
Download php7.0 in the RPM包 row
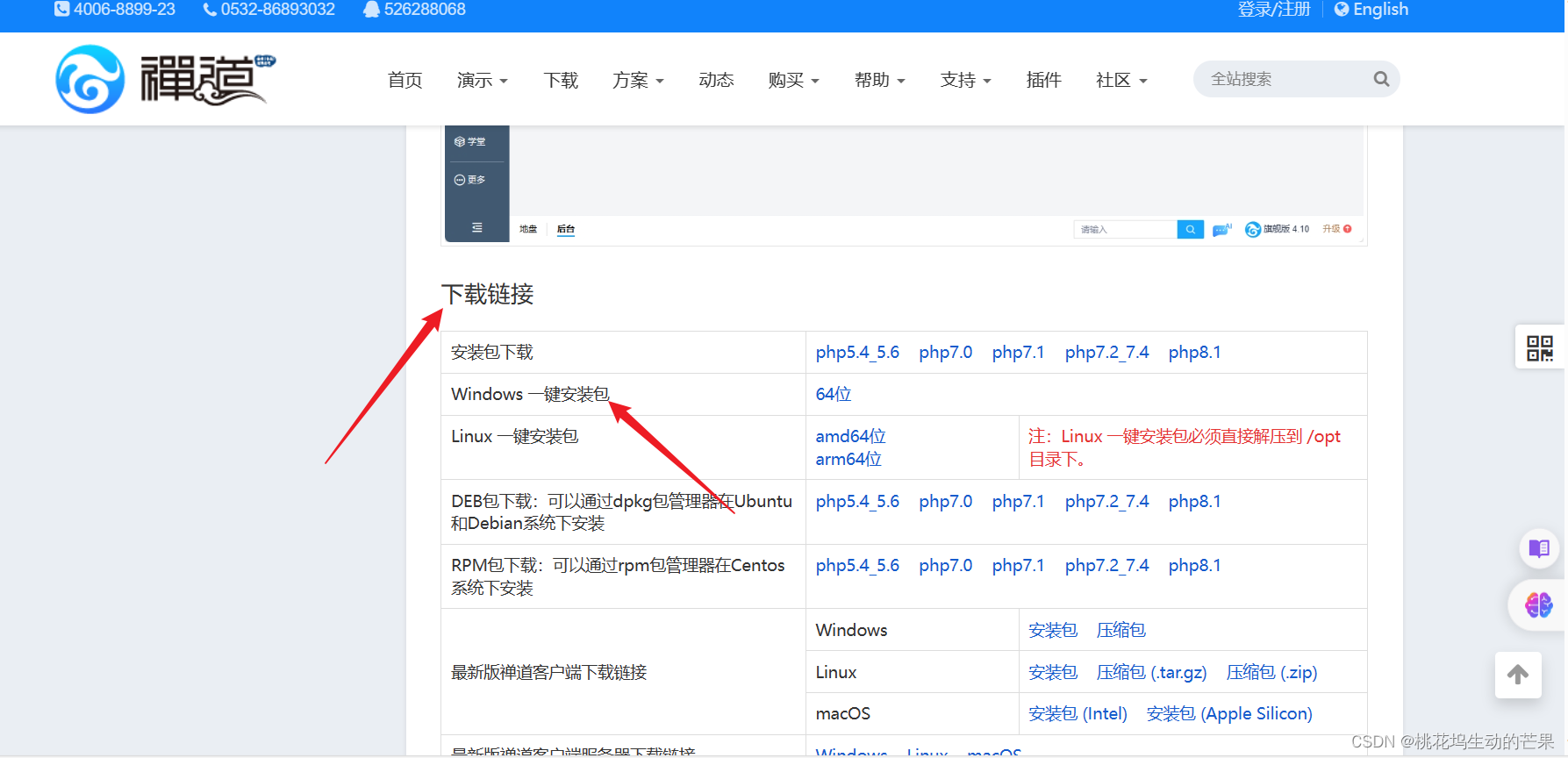946,565
